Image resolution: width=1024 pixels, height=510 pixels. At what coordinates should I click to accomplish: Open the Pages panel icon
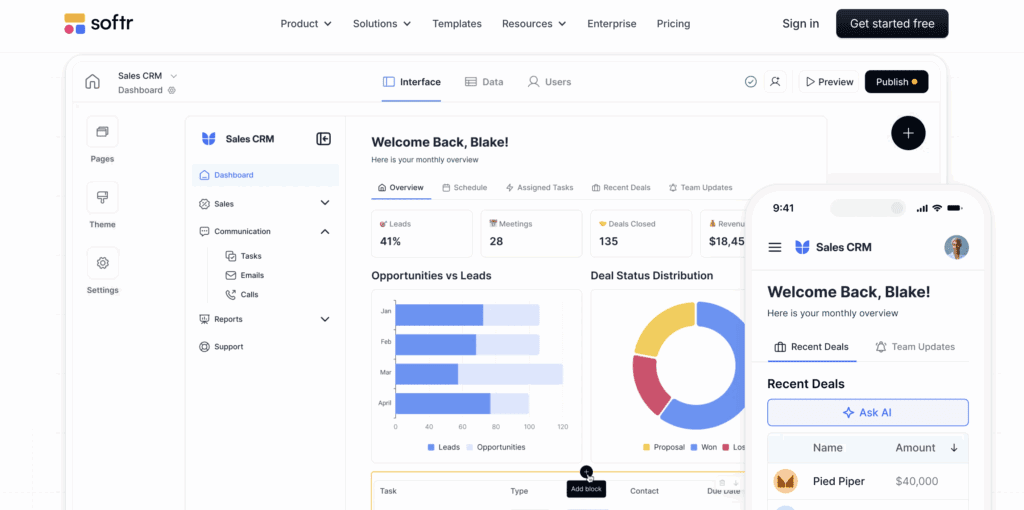pos(102,132)
